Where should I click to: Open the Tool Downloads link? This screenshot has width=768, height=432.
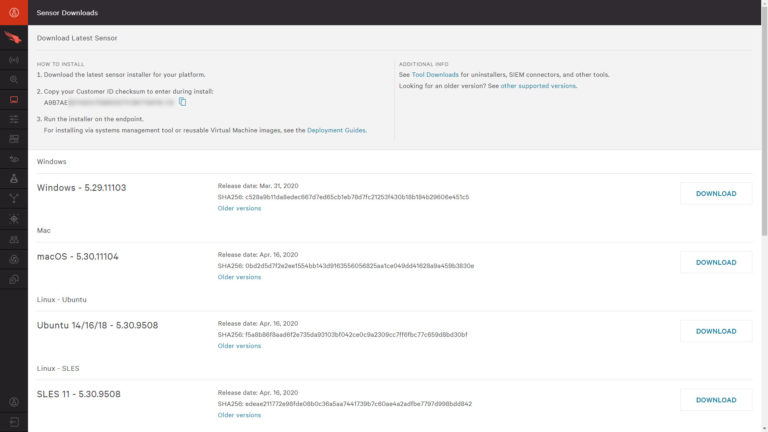[434, 75]
